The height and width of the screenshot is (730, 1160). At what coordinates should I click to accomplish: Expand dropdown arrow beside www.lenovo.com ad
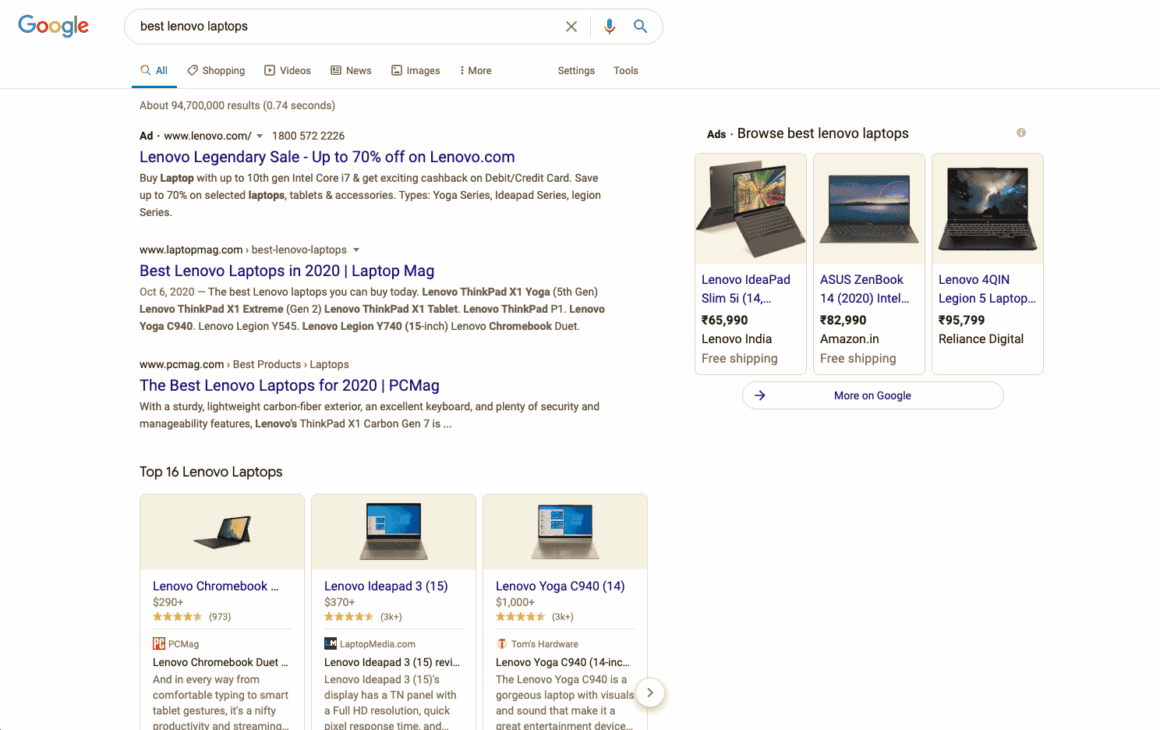pyautogui.click(x=260, y=136)
